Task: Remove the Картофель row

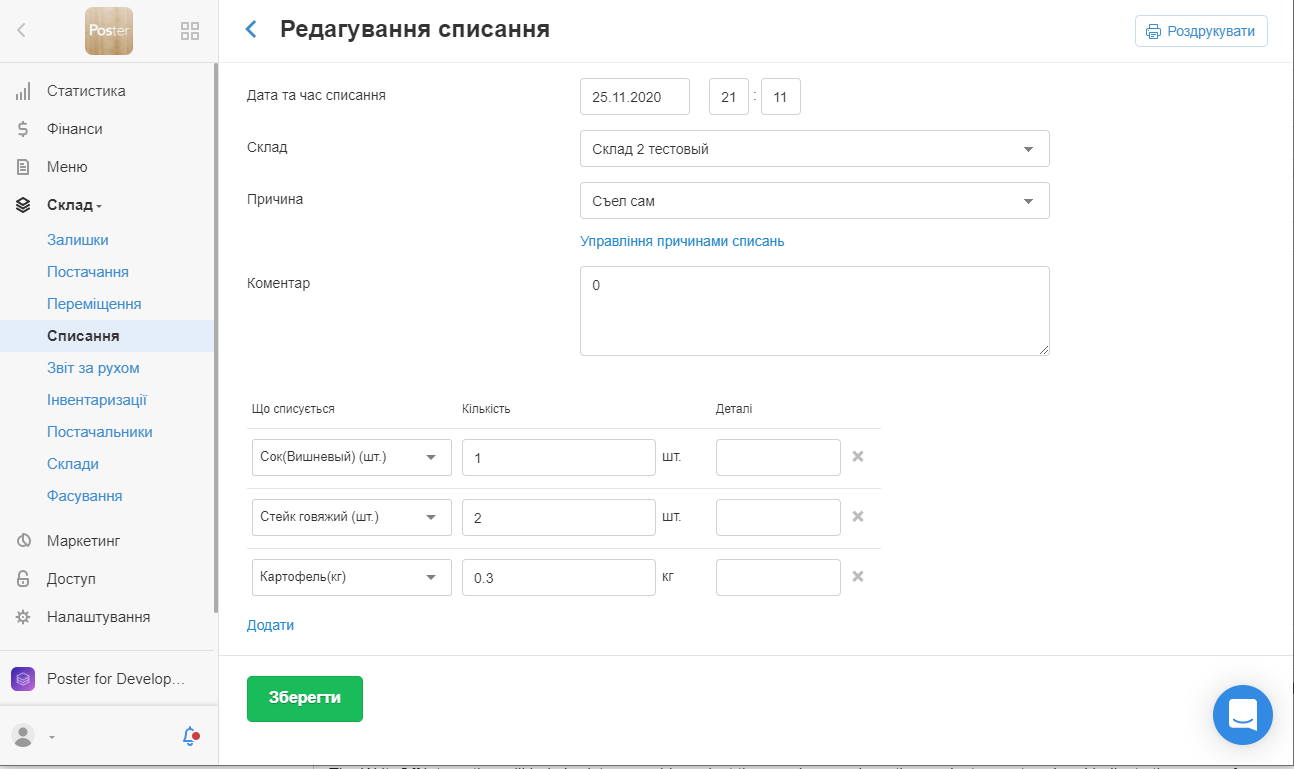Action: (857, 577)
